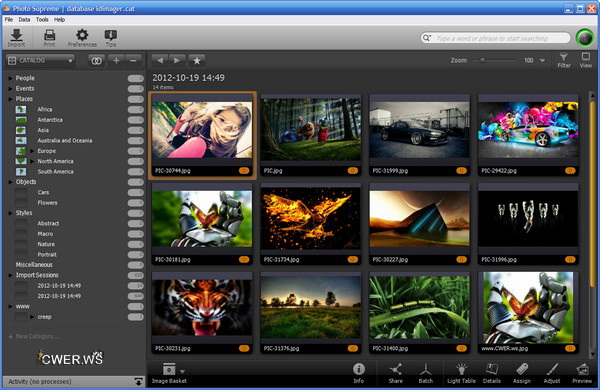Viewport: 600px width, 390px height.
Task: Collapse the Objects tree arrow
Action: point(11,182)
